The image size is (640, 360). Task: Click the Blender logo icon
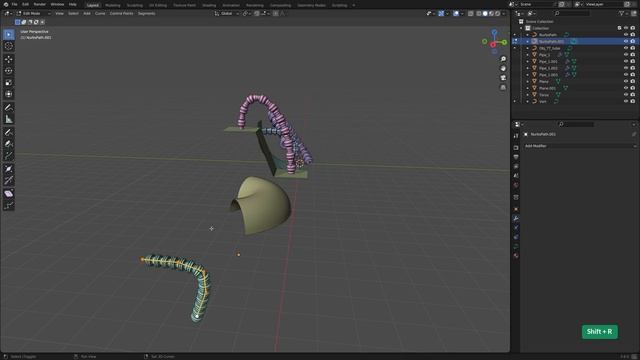pos(6,4)
